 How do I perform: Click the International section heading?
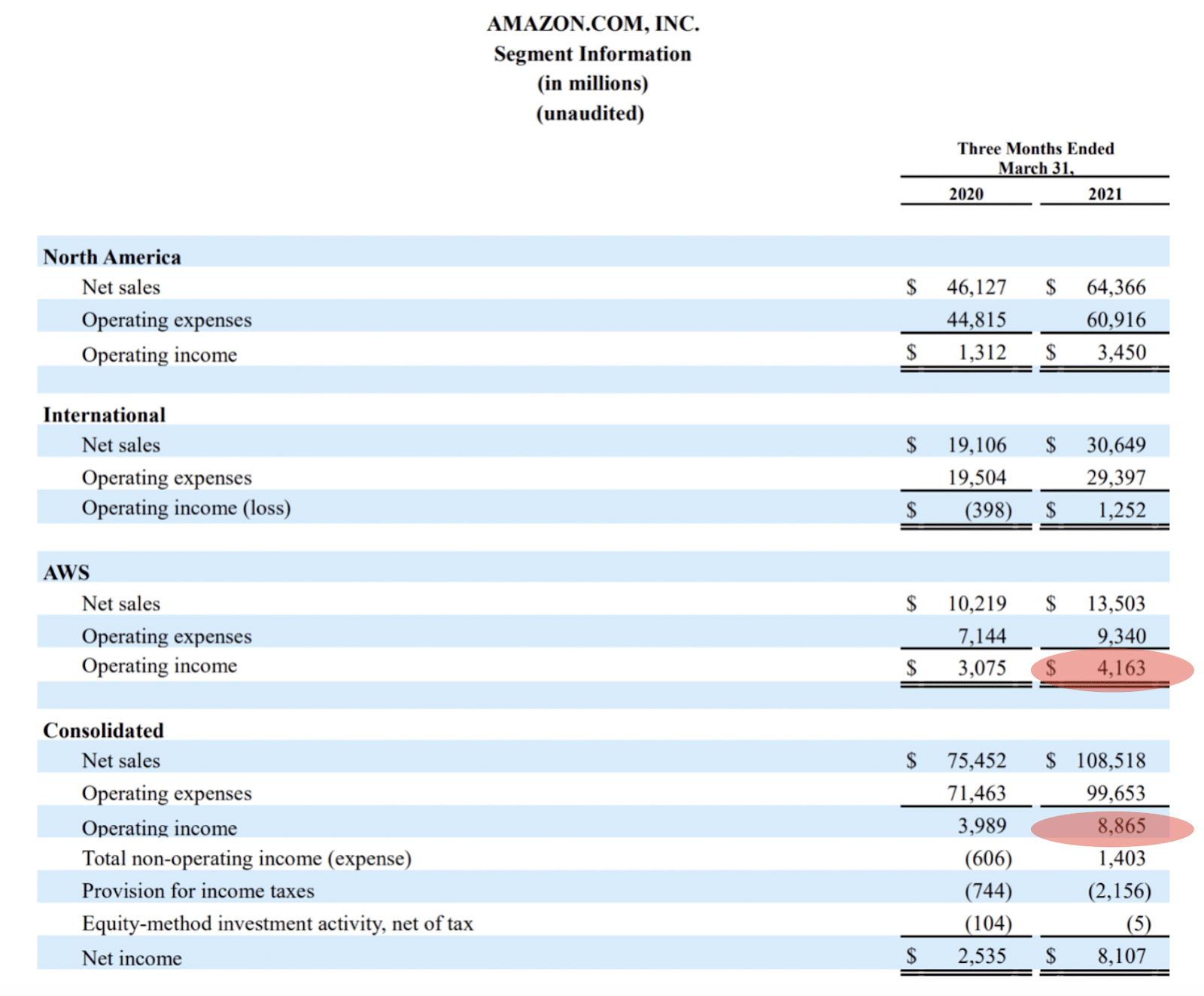coord(105,416)
